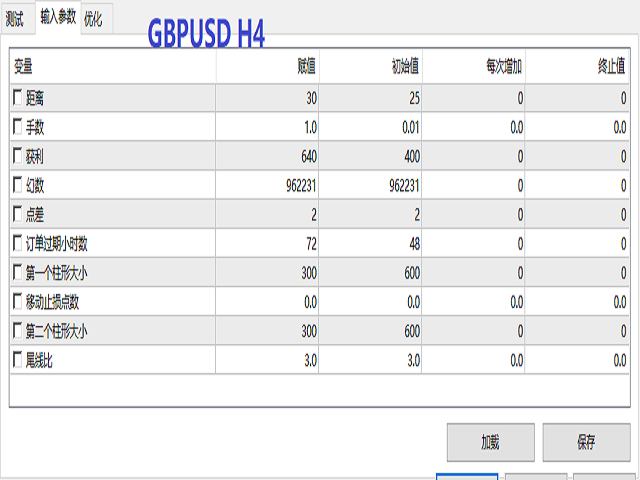Select 距离 value cell showing 30
This screenshot has width=640, height=480.
point(267,98)
